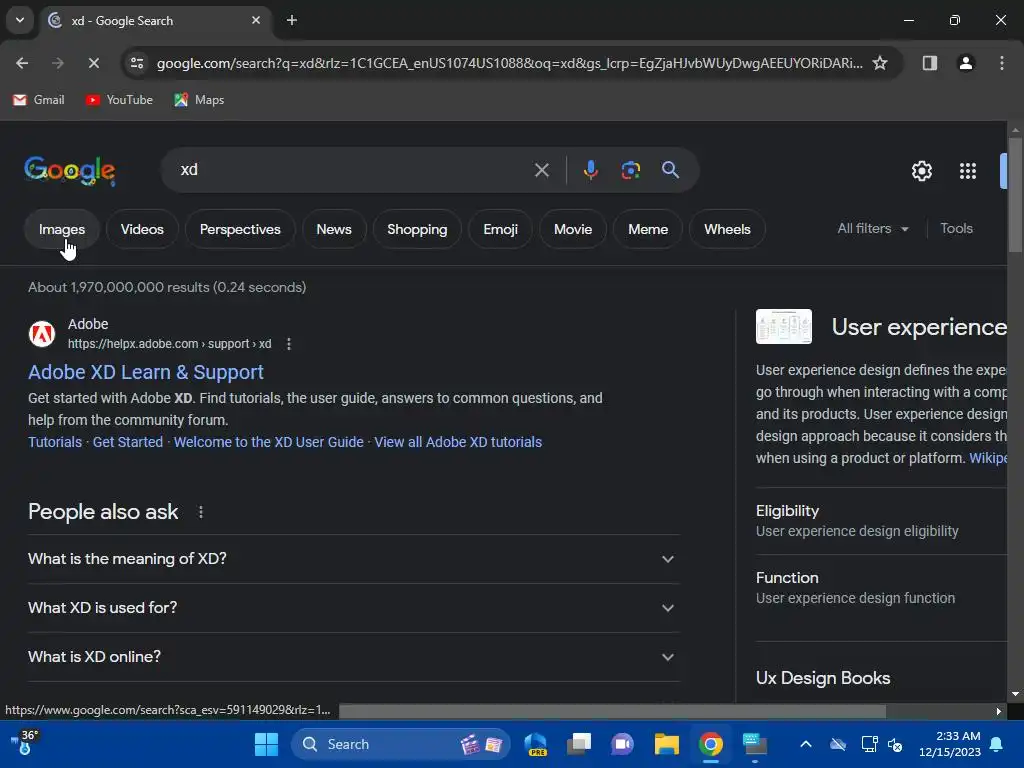
Task: Search by image with Google Lens
Action: click(x=630, y=170)
